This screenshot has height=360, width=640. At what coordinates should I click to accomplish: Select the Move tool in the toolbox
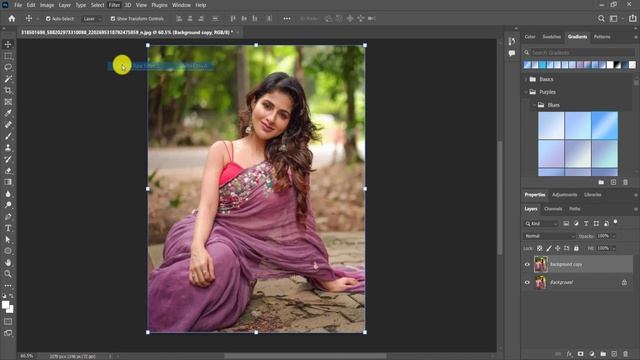point(8,44)
